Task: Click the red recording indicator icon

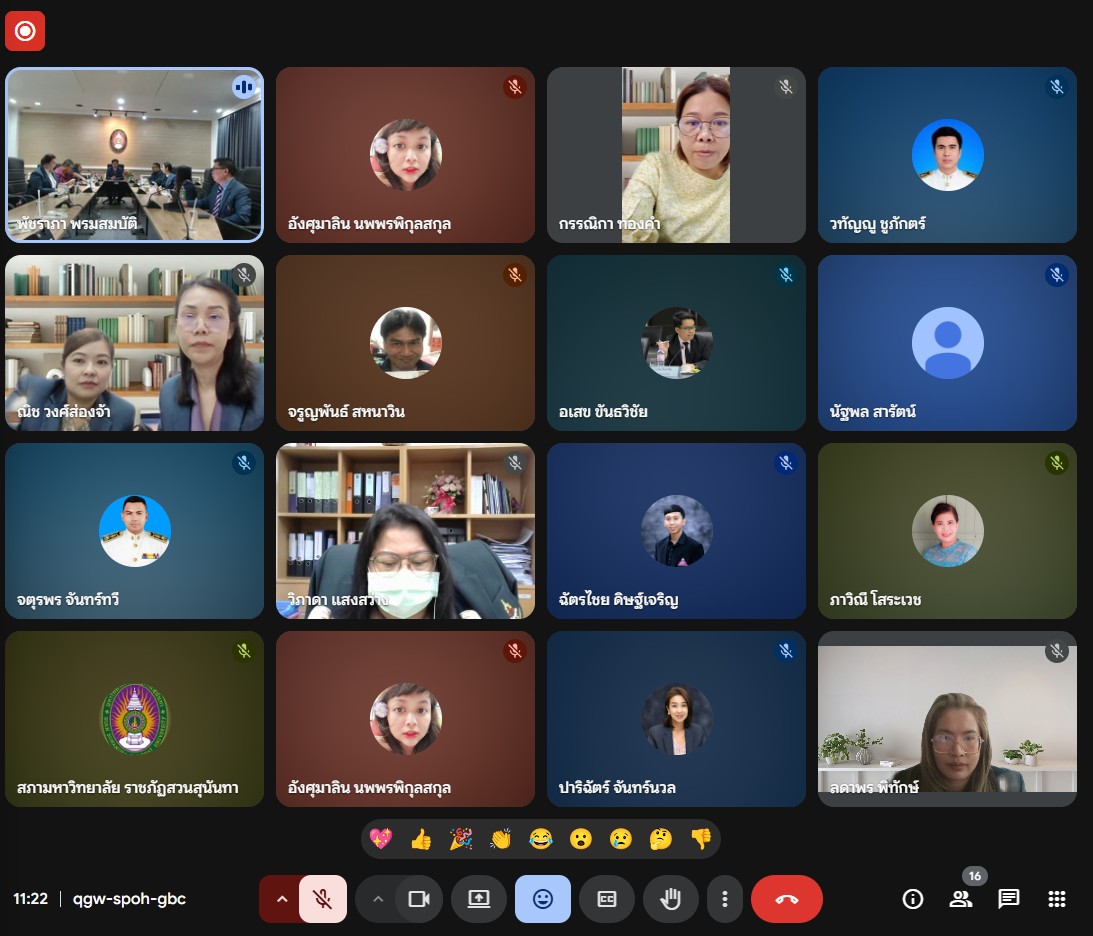Action: 25,31
